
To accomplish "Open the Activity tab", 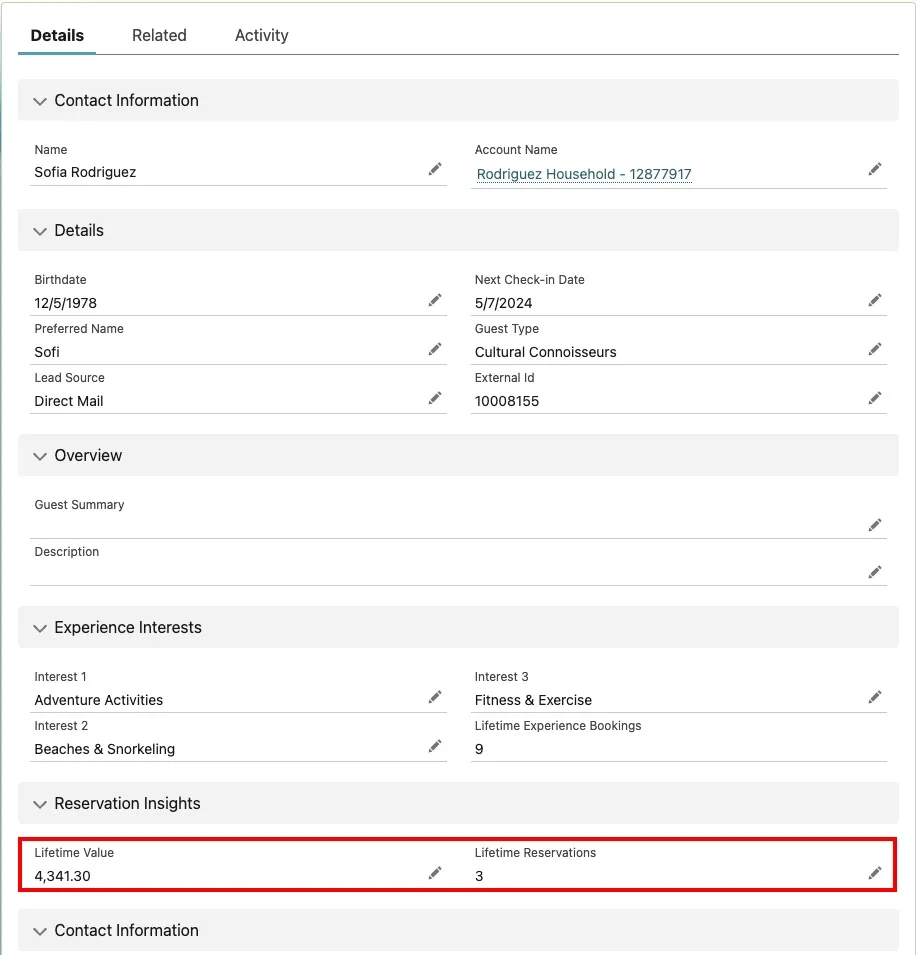I will (x=261, y=35).
